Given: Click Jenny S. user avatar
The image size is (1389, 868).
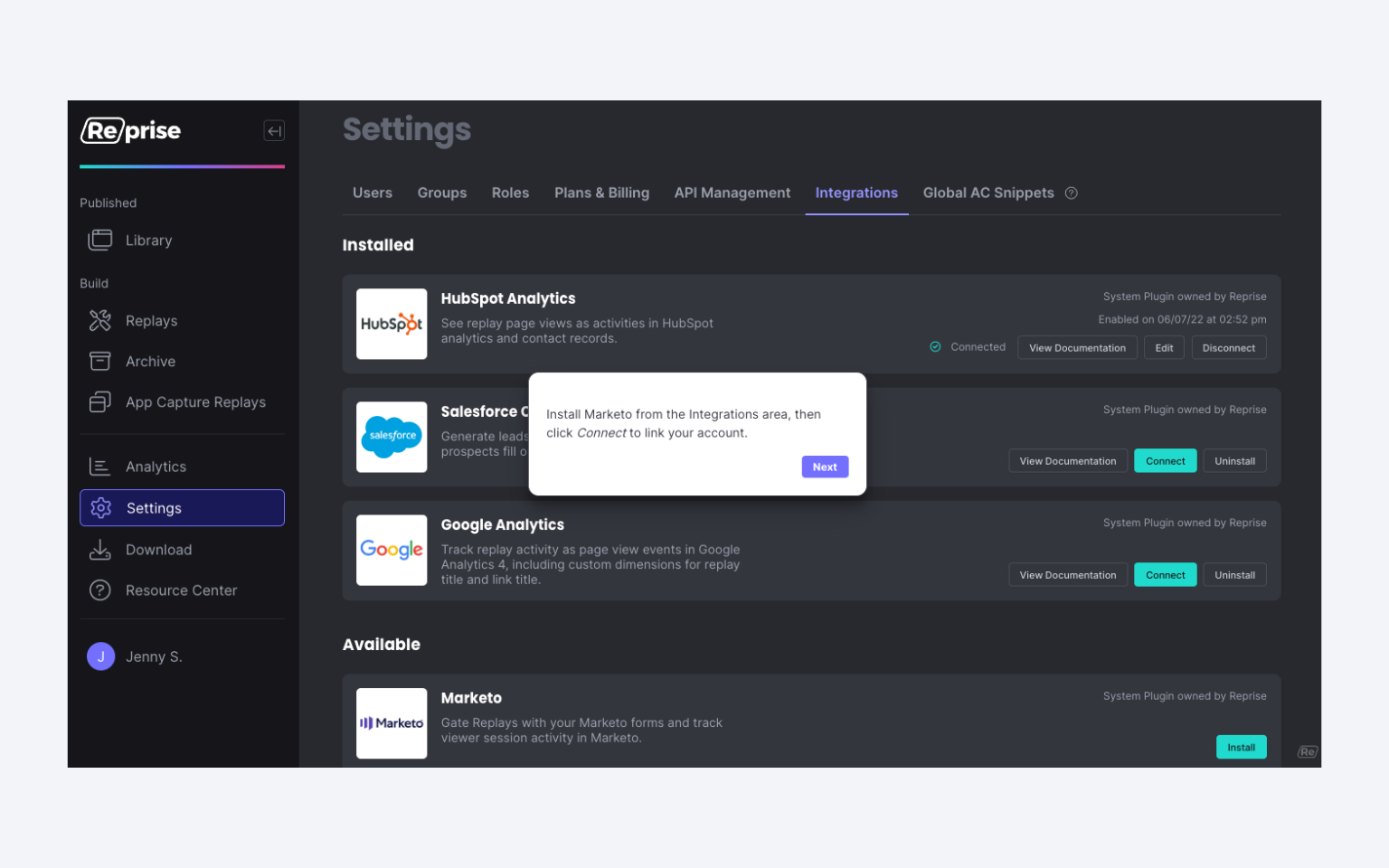Looking at the screenshot, I should [100, 656].
